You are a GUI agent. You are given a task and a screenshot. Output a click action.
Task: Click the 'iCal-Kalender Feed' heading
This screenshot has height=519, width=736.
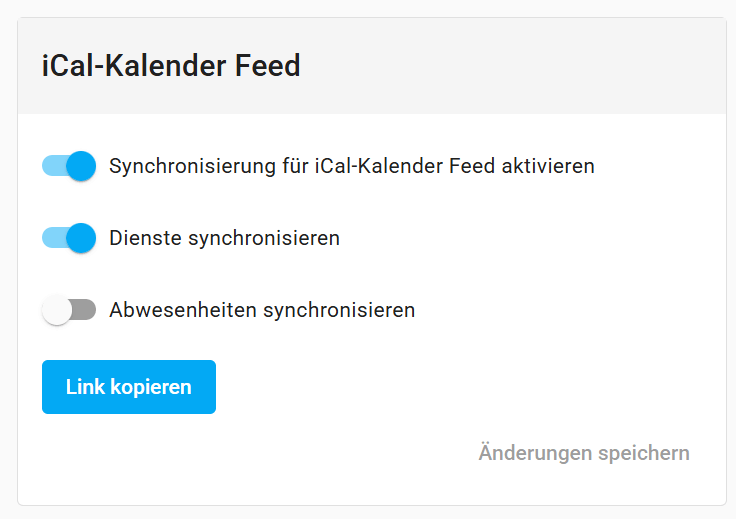[x=171, y=66]
